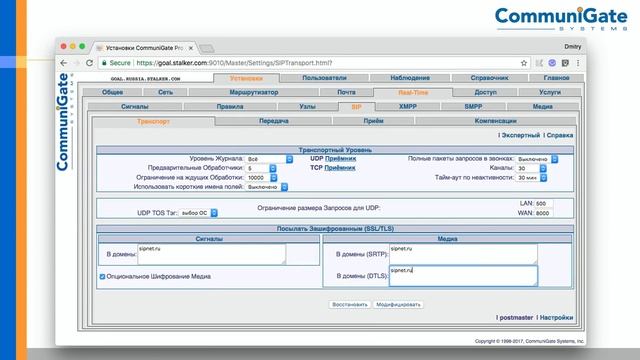
Task: Click the В домены (SRTP) text area
Action: click(x=463, y=254)
